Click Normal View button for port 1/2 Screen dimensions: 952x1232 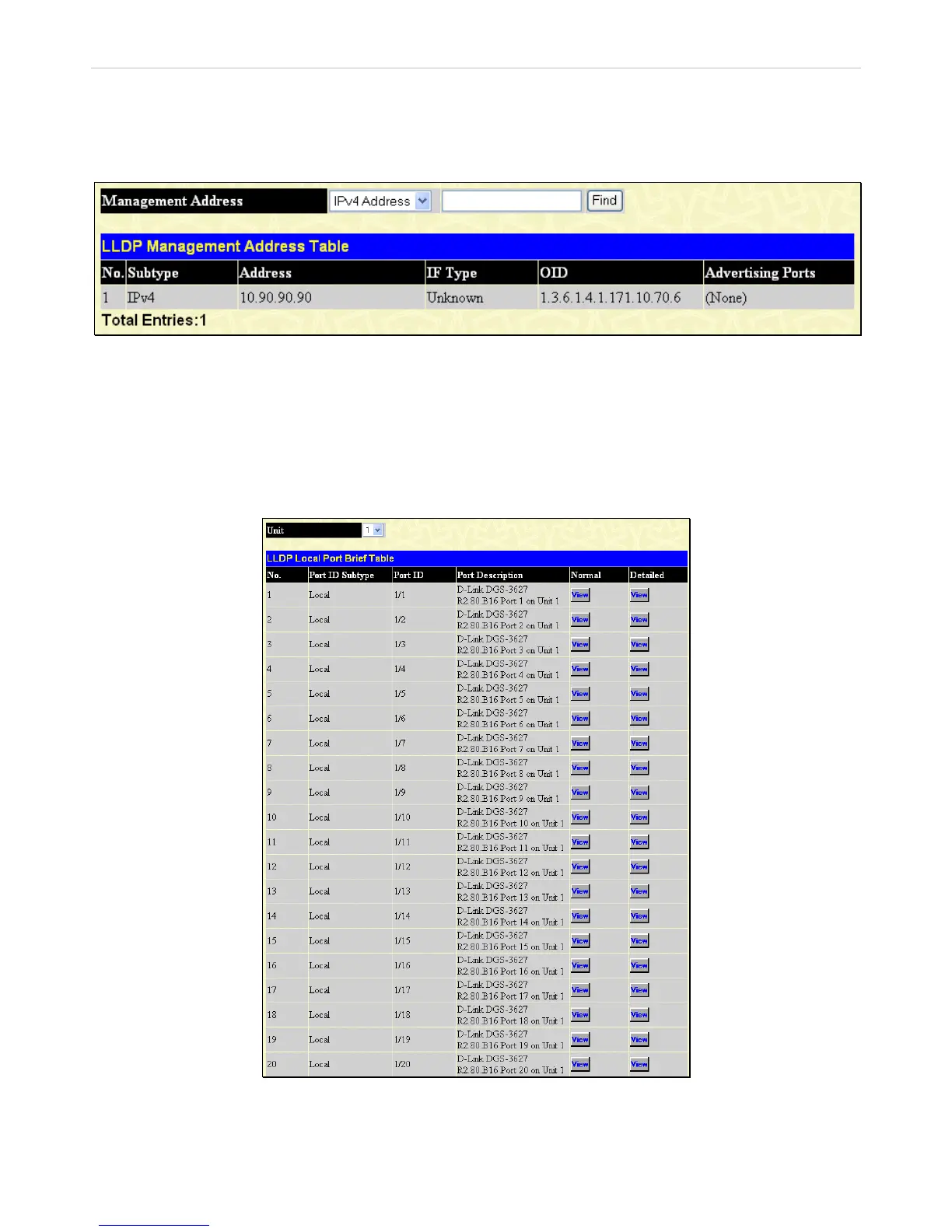tap(580, 620)
